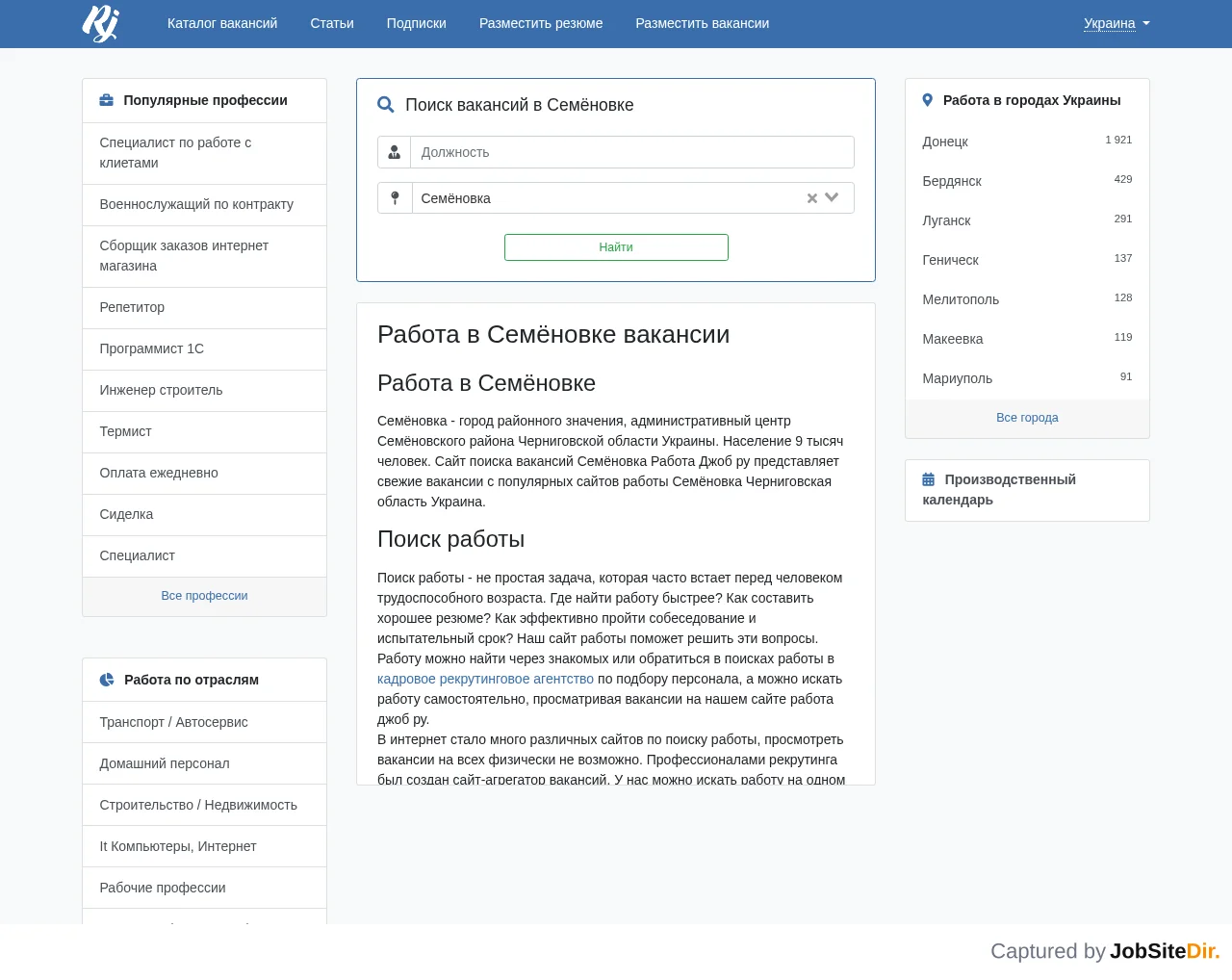
Task: Open the Подписки menu item
Action: (417, 23)
